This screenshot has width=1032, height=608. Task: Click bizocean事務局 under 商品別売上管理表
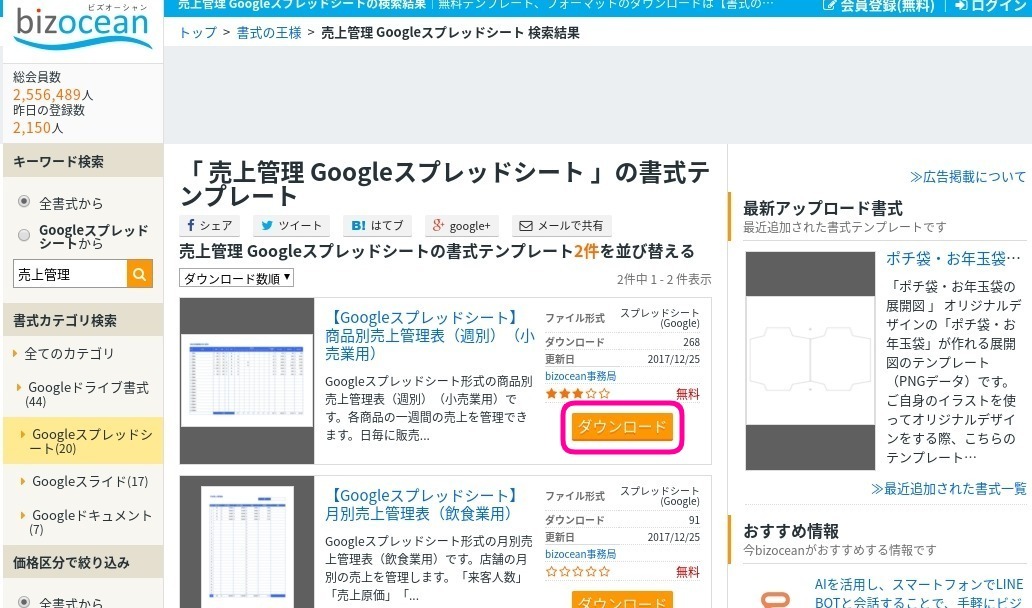click(580, 376)
